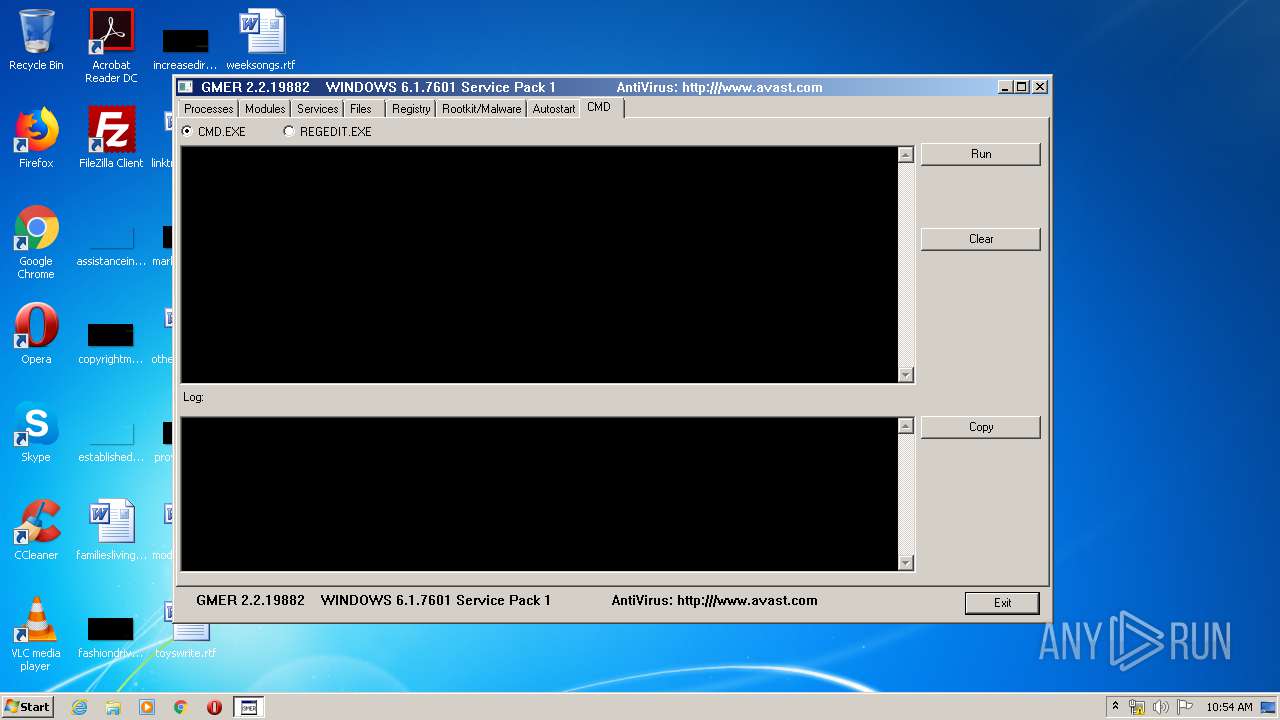Launch FileZilla Client shortcut
Image resolution: width=1280 pixels, height=720 pixels.
click(x=111, y=138)
